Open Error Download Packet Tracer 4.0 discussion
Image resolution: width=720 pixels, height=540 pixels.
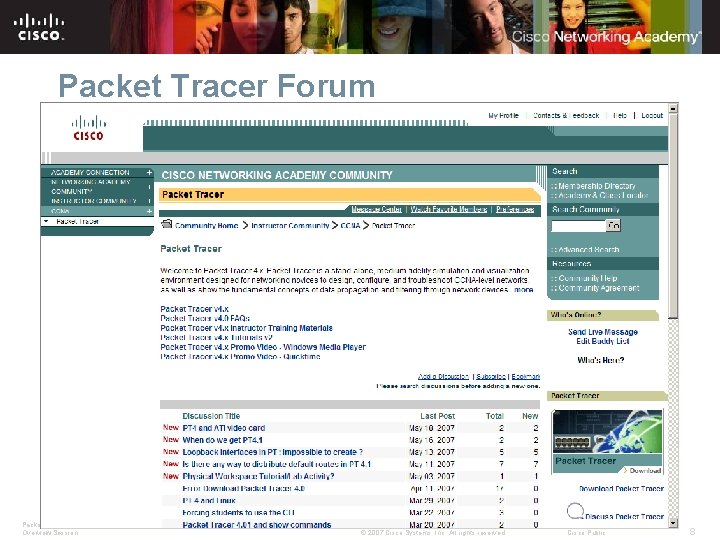point(243,488)
